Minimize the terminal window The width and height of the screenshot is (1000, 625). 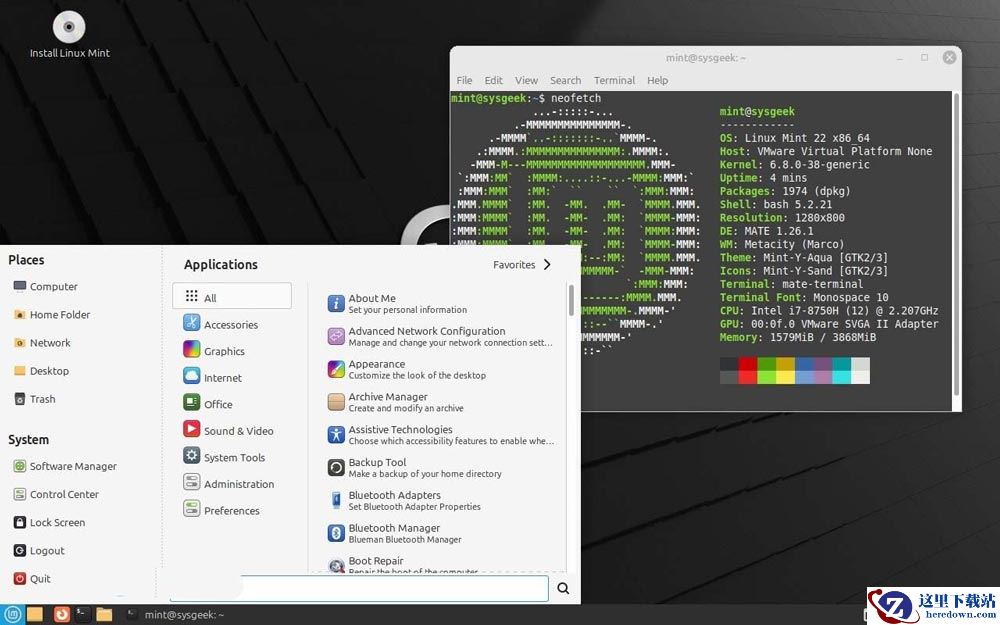(900, 58)
